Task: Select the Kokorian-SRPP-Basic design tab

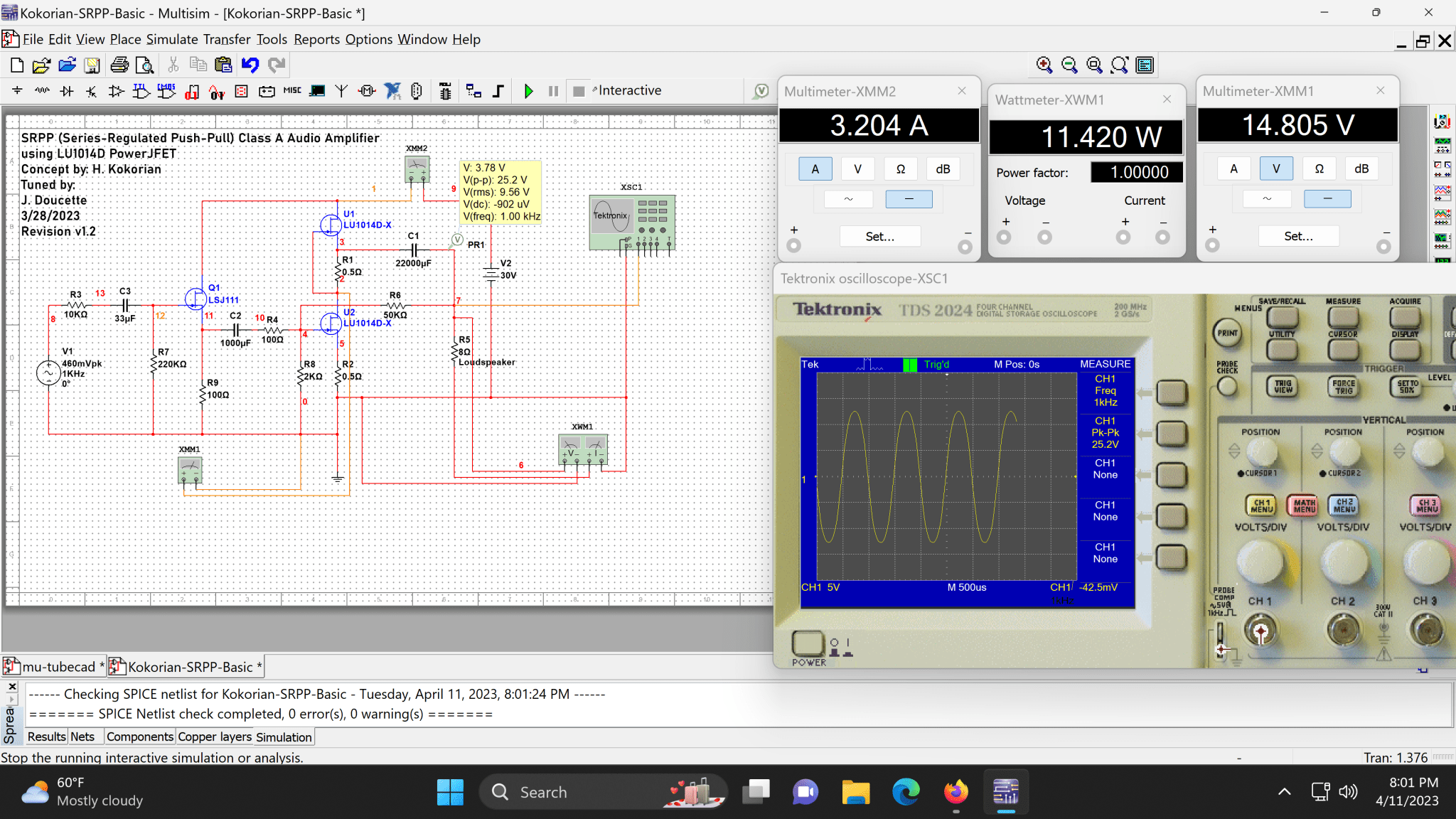Action: click(186, 667)
